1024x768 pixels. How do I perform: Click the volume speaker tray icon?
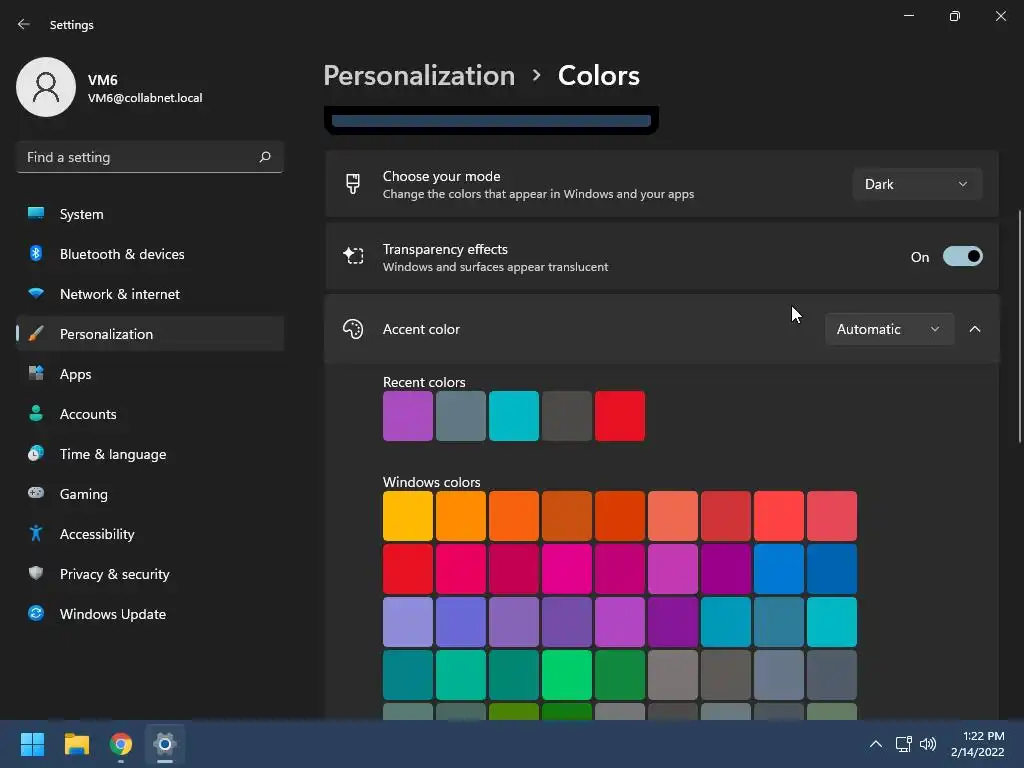pos(927,744)
